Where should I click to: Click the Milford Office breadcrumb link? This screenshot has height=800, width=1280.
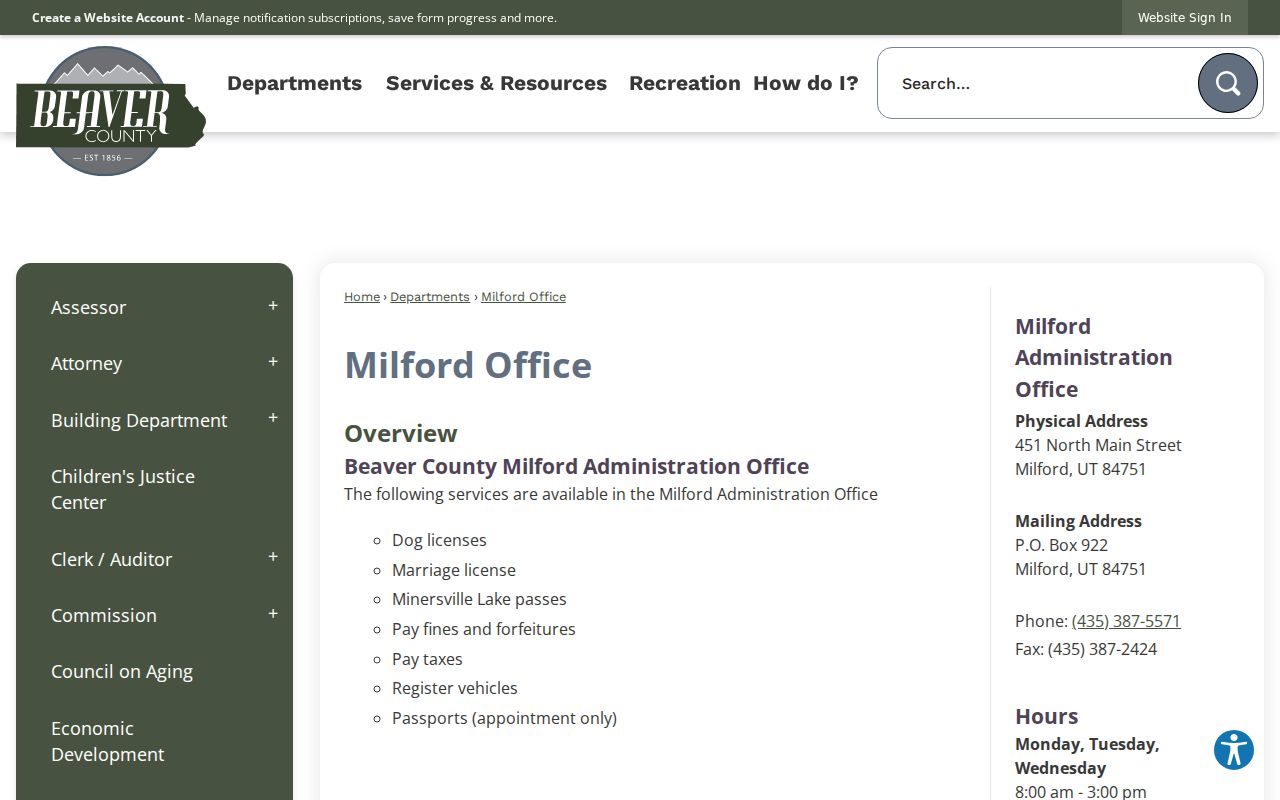[523, 297]
